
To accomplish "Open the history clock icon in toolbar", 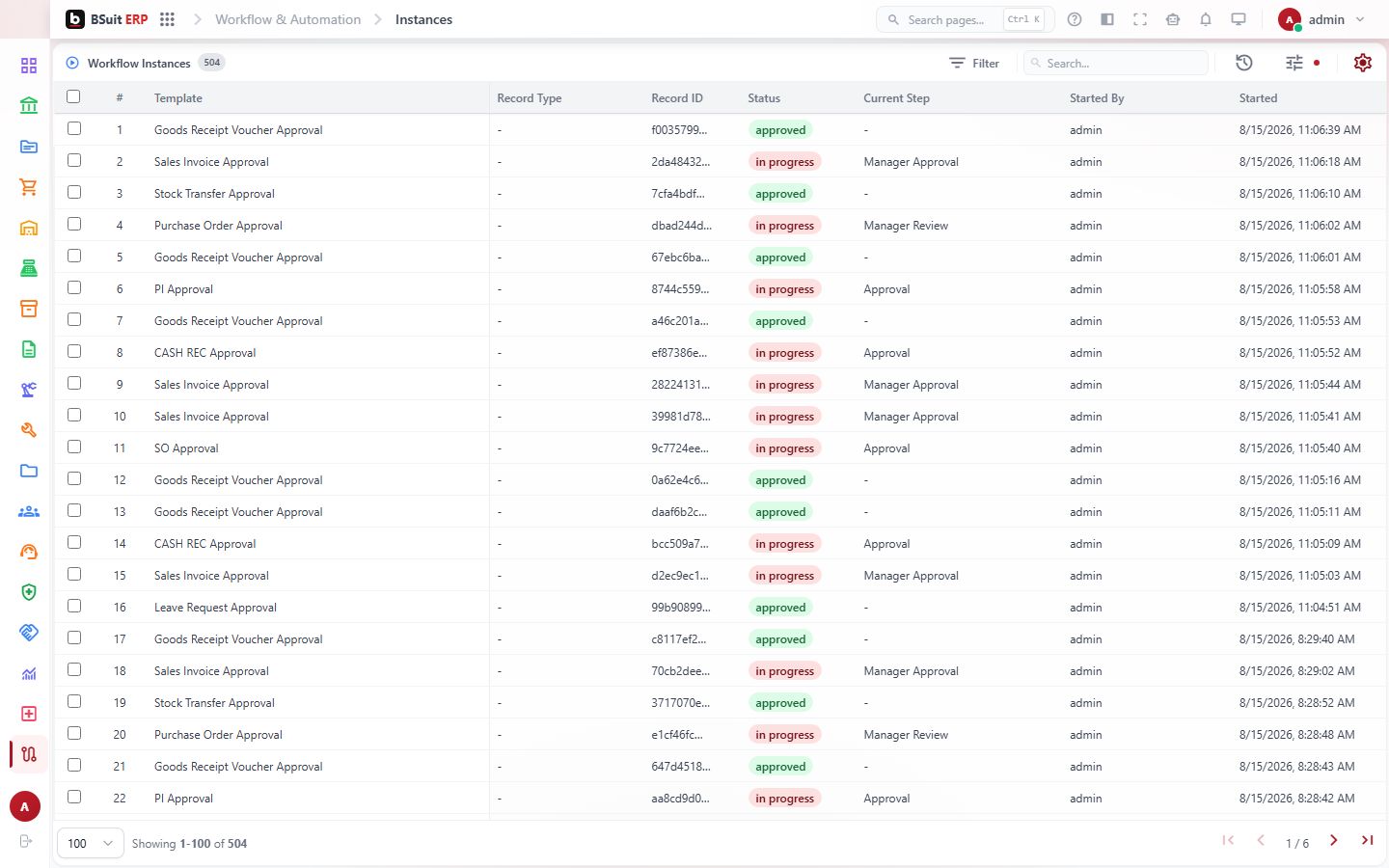I will [x=1244, y=63].
